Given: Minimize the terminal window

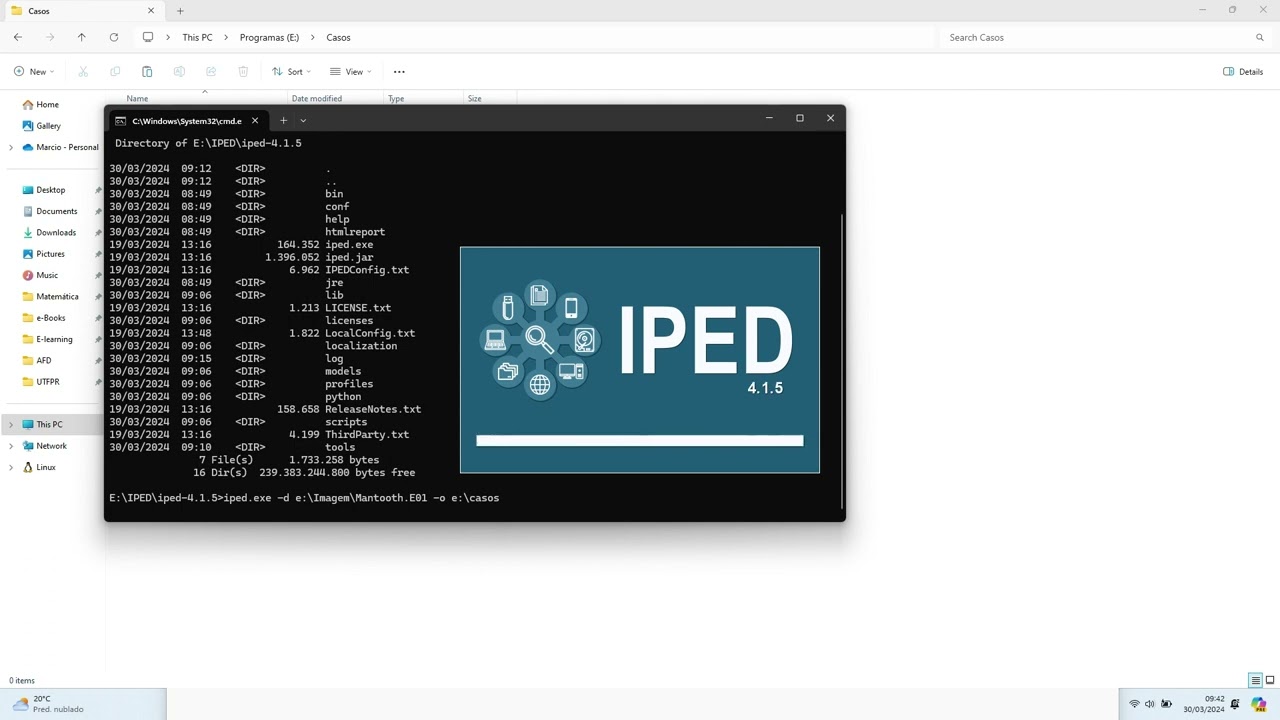Looking at the screenshot, I should click(x=769, y=119).
